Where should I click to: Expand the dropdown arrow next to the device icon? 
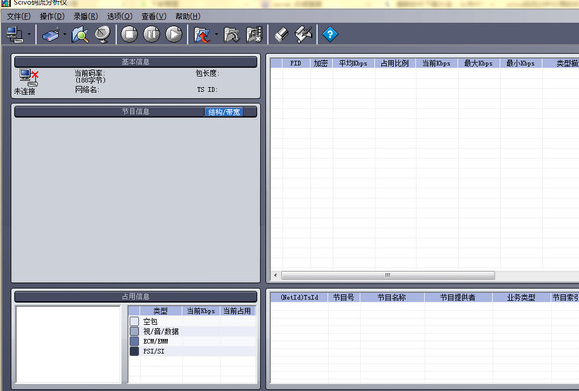[x=65, y=34]
